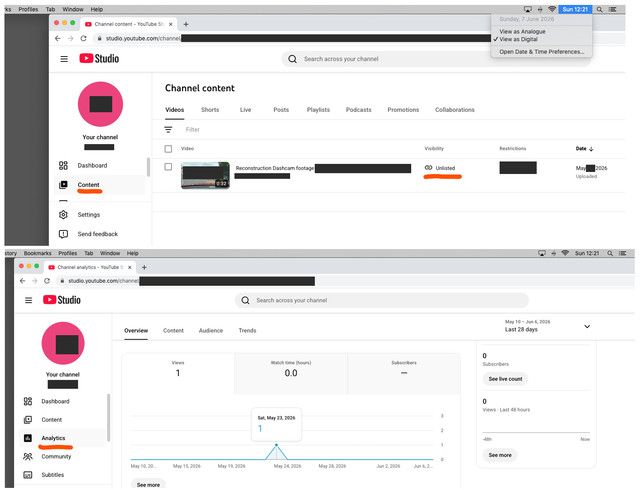Click Sun 12:21 clock in upper menu bar
Viewport: 640px width, 490px height.
[x=575, y=9]
